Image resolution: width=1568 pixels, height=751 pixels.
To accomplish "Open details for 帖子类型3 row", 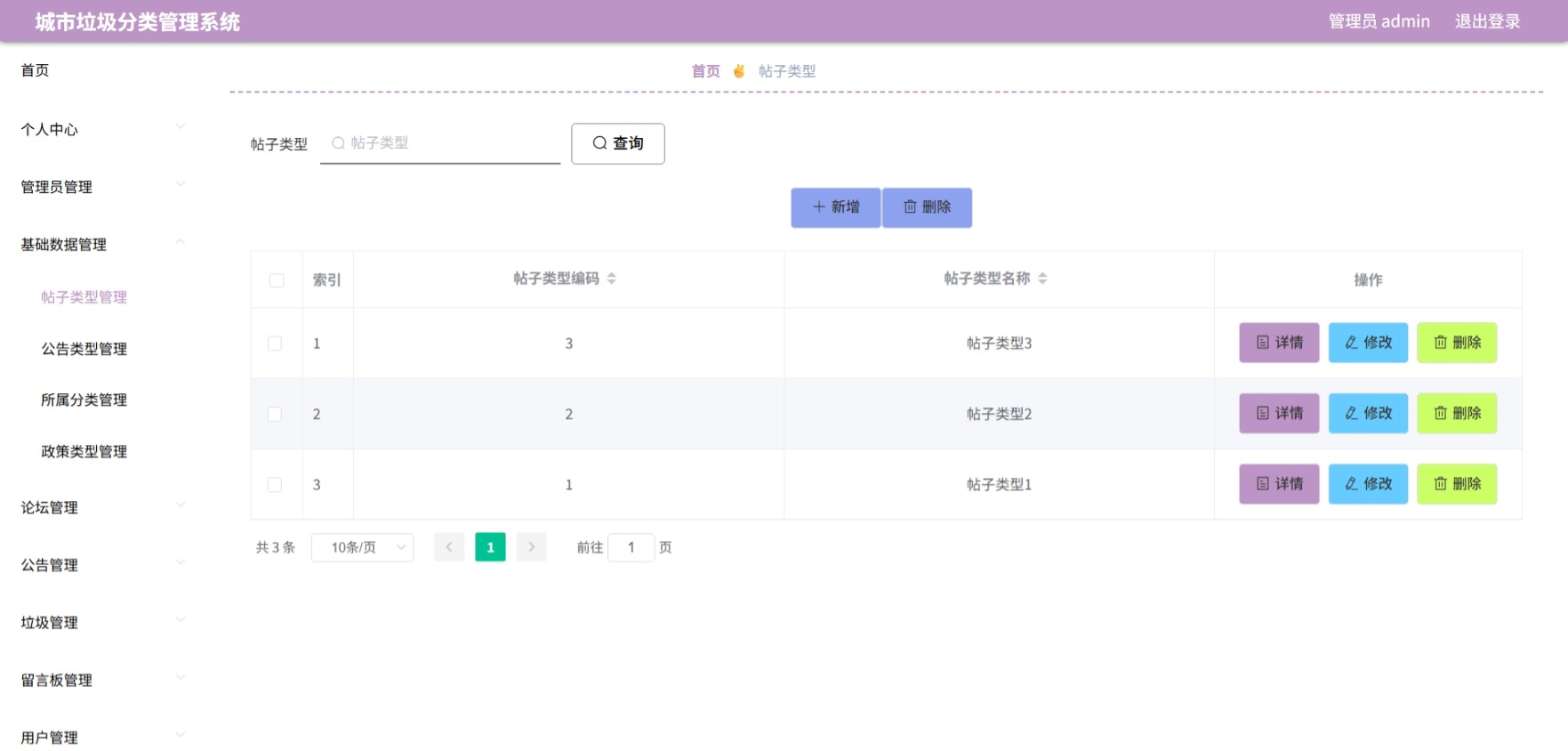I will pyautogui.click(x=1279, y=343).
